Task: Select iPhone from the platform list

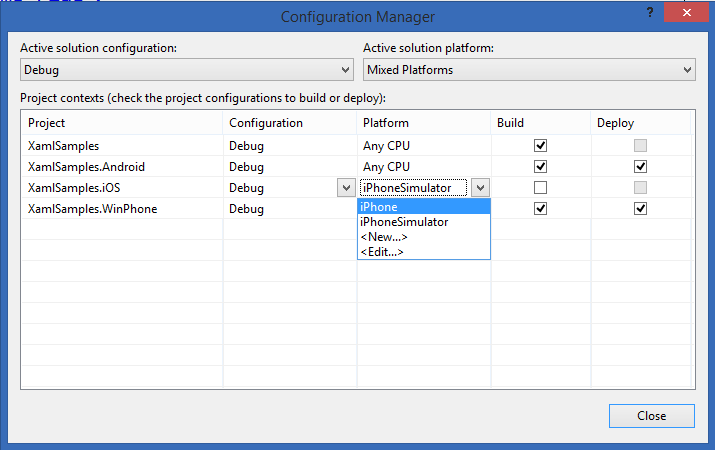Action: [x=424, y=207]
